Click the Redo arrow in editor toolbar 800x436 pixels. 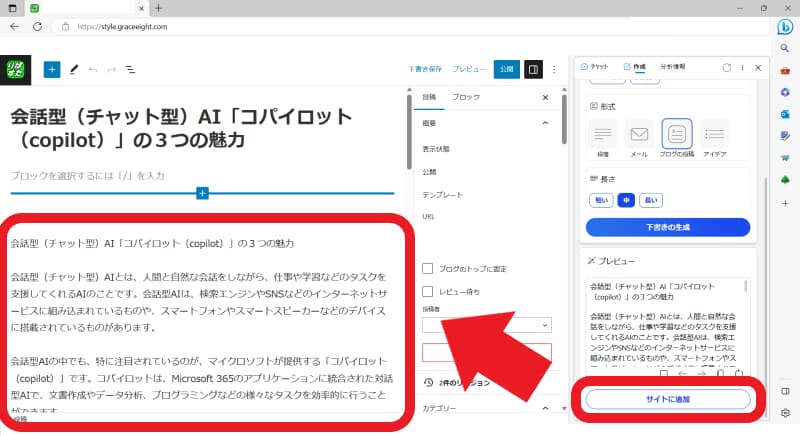(x=111, y=69)
